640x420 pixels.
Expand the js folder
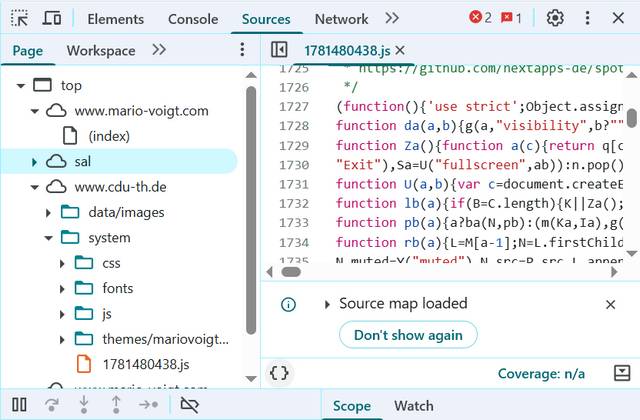pyautogui.click(x=62, y=314)
